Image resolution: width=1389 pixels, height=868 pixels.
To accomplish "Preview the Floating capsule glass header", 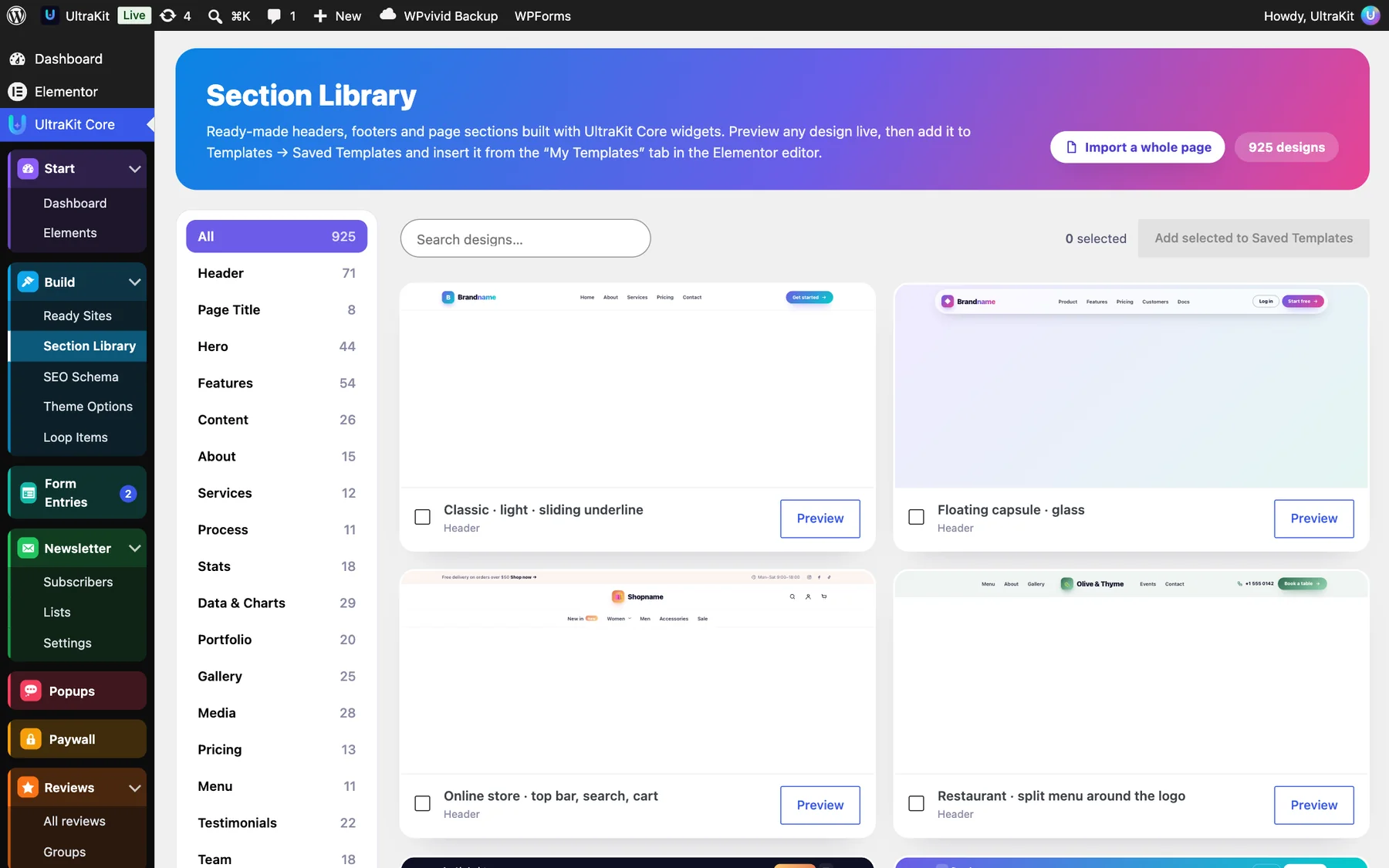I will pyautogui.click(x=1313, y=518).
